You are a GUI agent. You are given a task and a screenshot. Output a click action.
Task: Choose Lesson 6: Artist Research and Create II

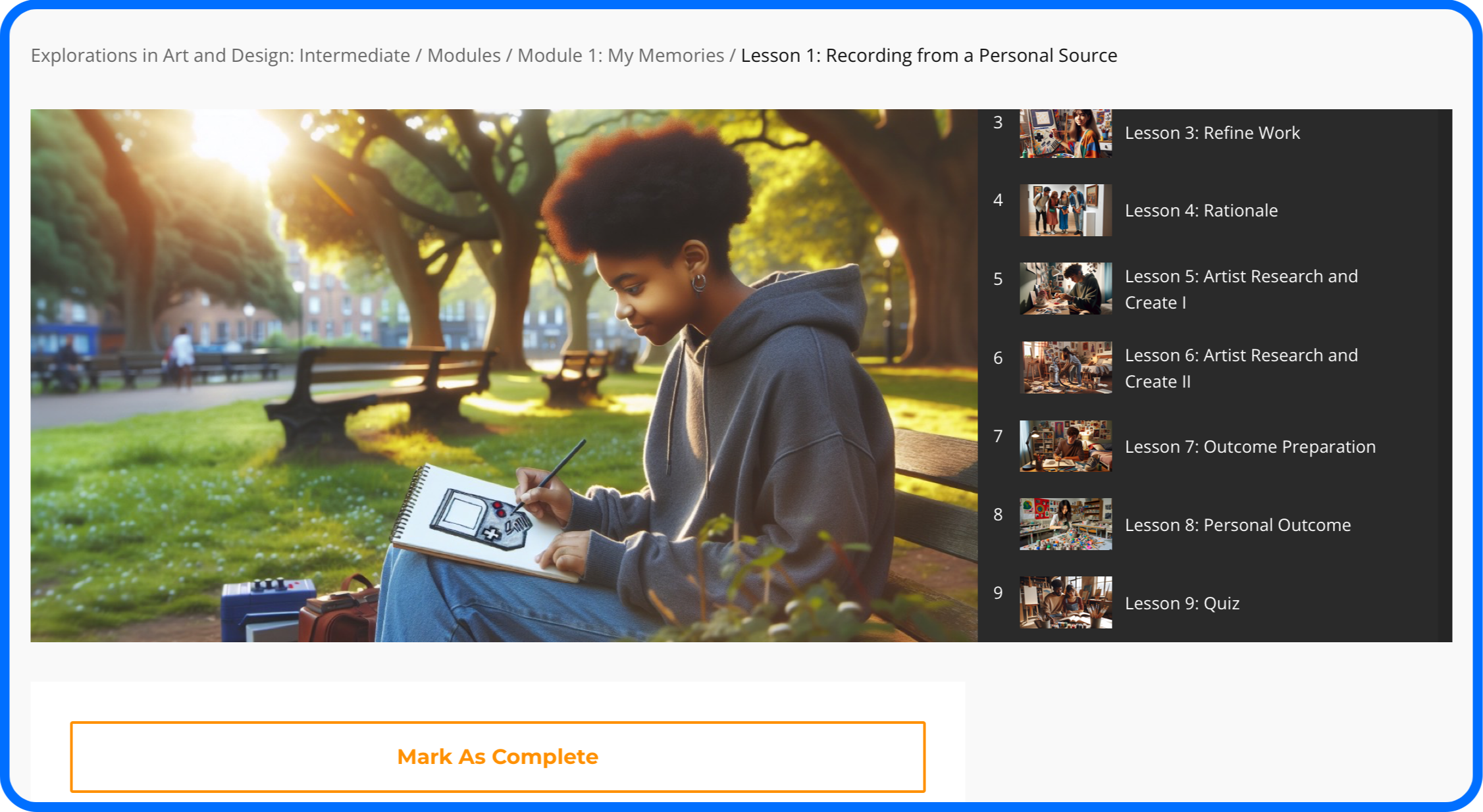1240,368
